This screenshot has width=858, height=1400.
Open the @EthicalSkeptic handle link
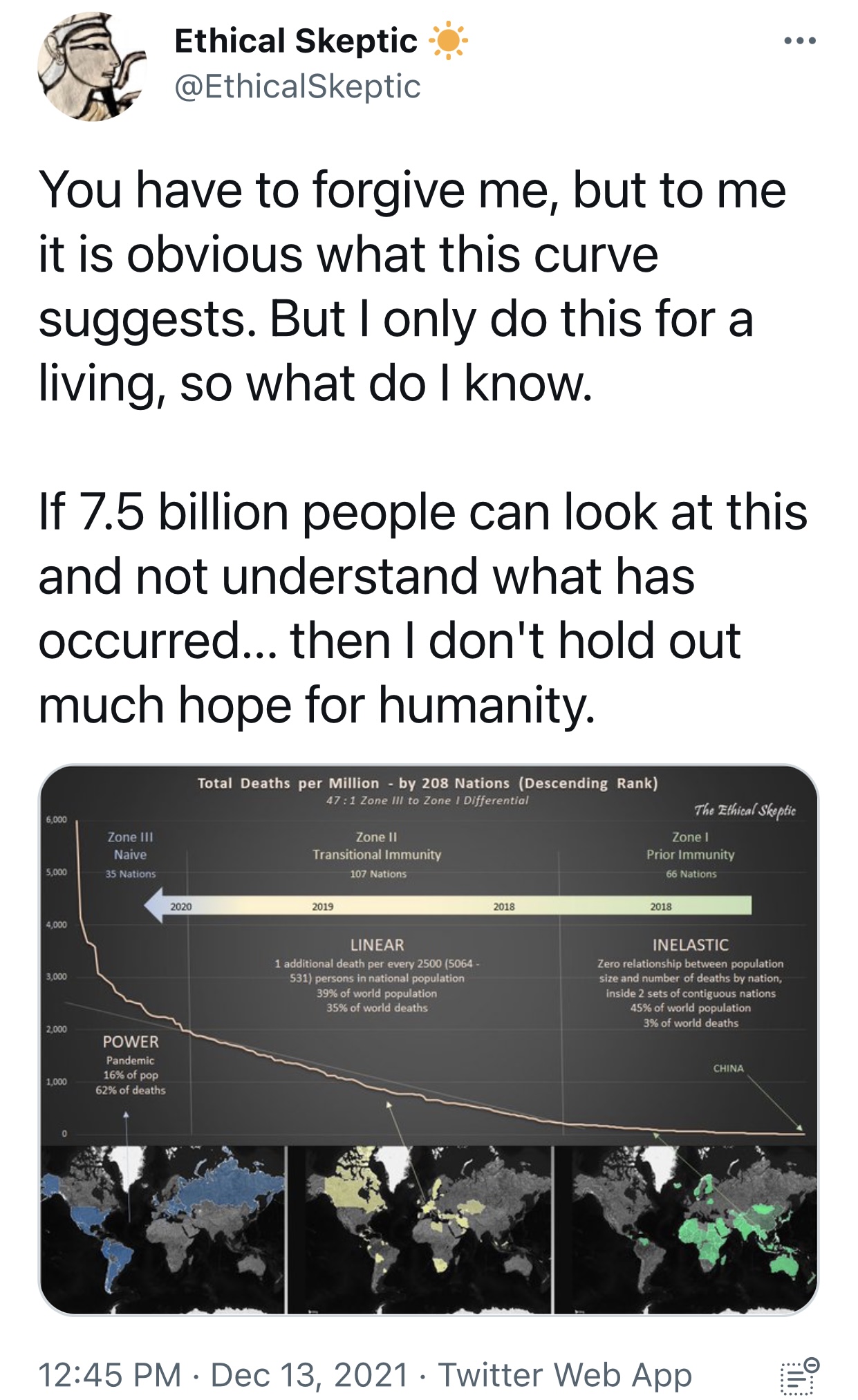pos(297,87)
